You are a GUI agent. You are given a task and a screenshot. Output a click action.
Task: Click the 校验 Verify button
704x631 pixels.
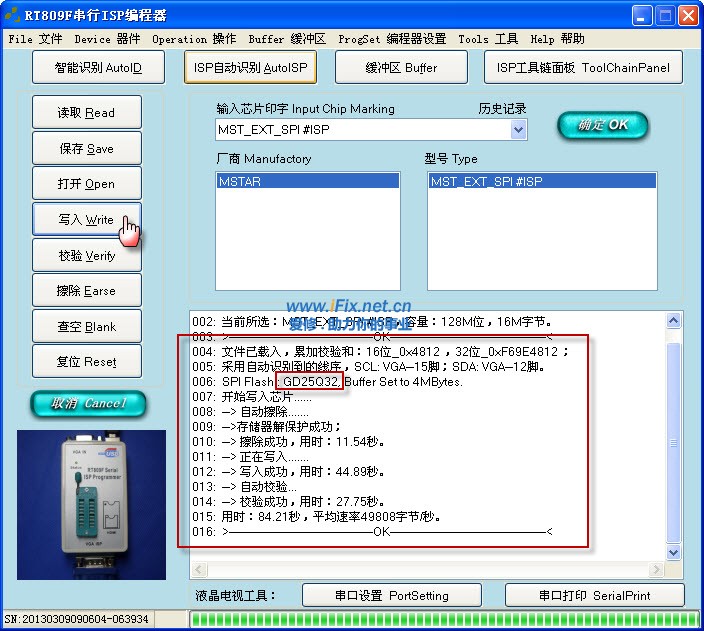(87, 256)
